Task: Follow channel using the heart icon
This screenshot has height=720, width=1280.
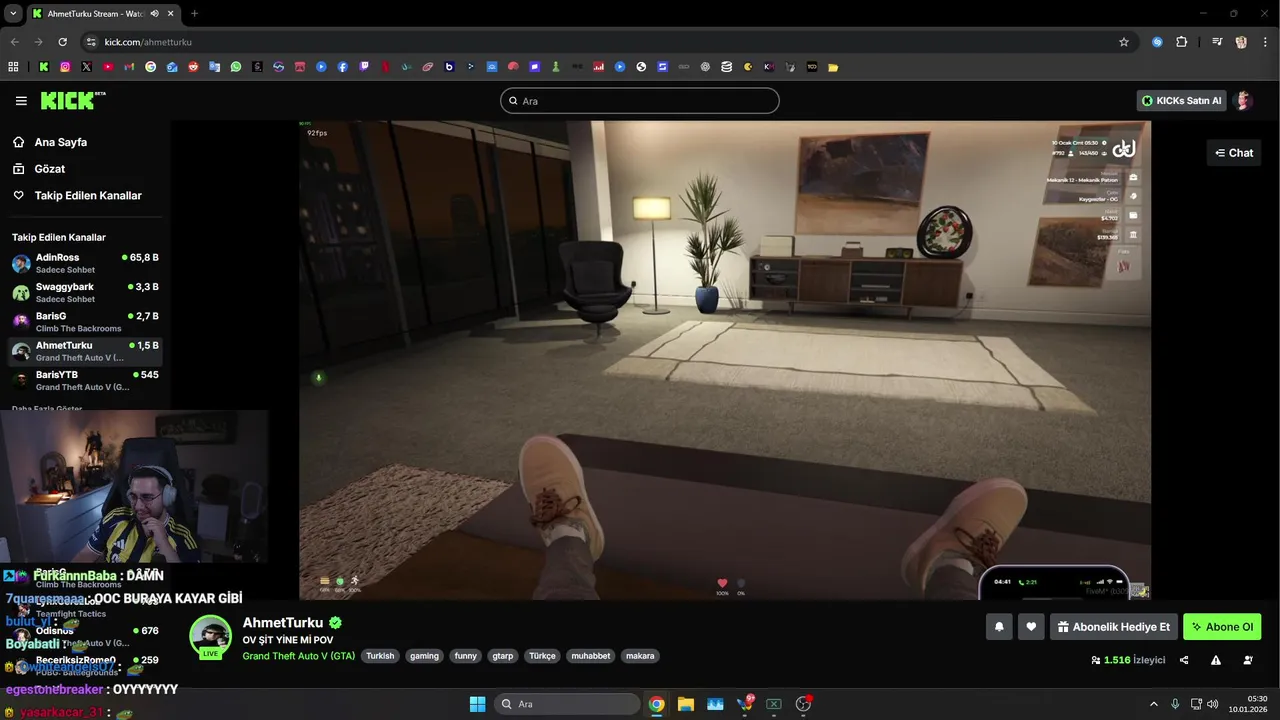Action: [1031, 627]
